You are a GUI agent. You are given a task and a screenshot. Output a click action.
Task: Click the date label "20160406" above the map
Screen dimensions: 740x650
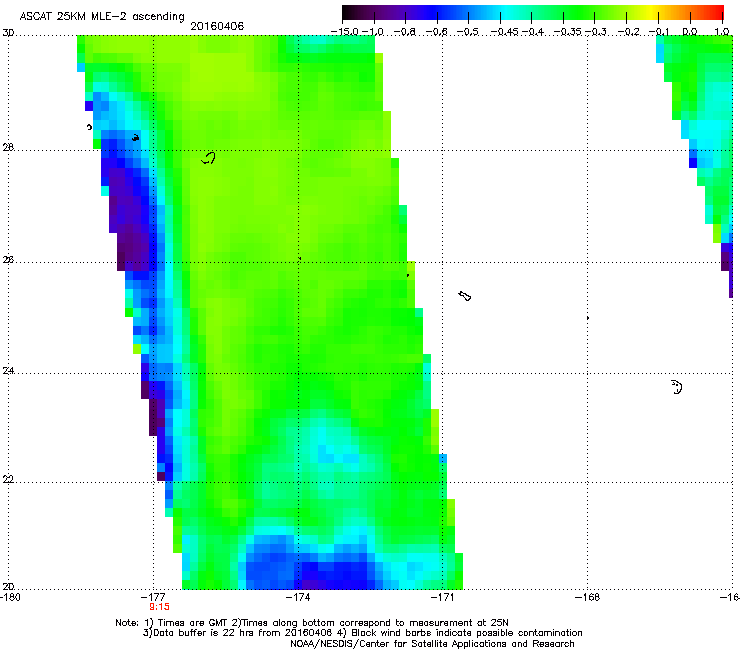pos(217,26)
